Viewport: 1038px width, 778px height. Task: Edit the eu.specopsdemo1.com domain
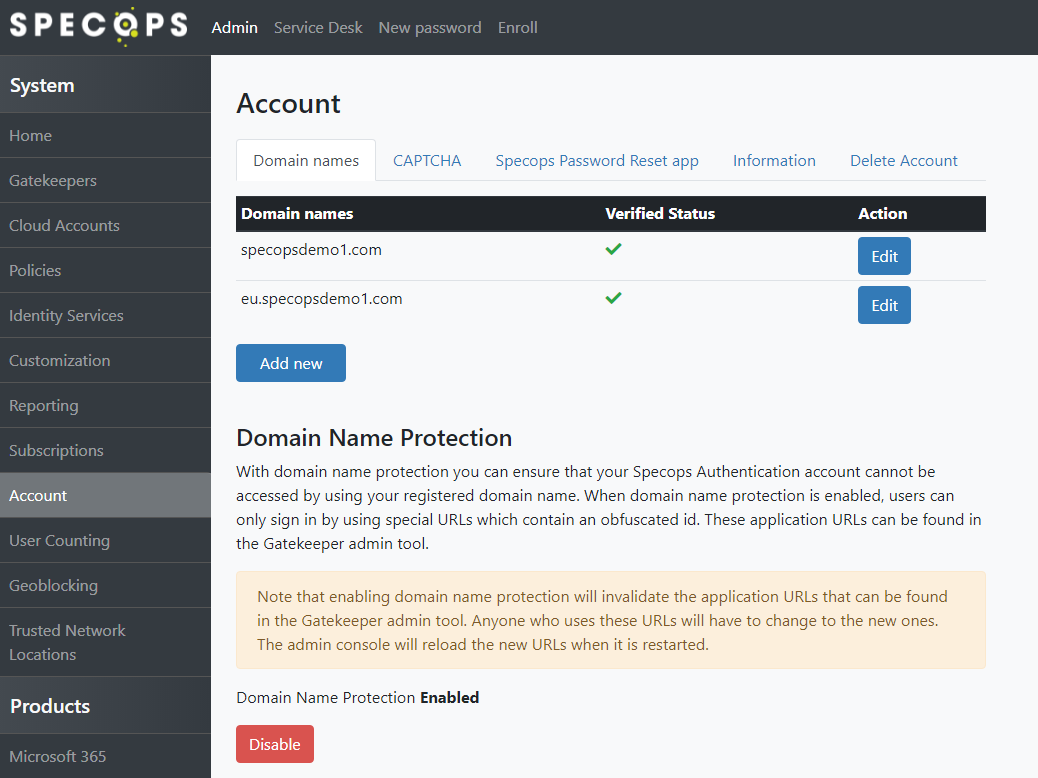coord(884,305)
